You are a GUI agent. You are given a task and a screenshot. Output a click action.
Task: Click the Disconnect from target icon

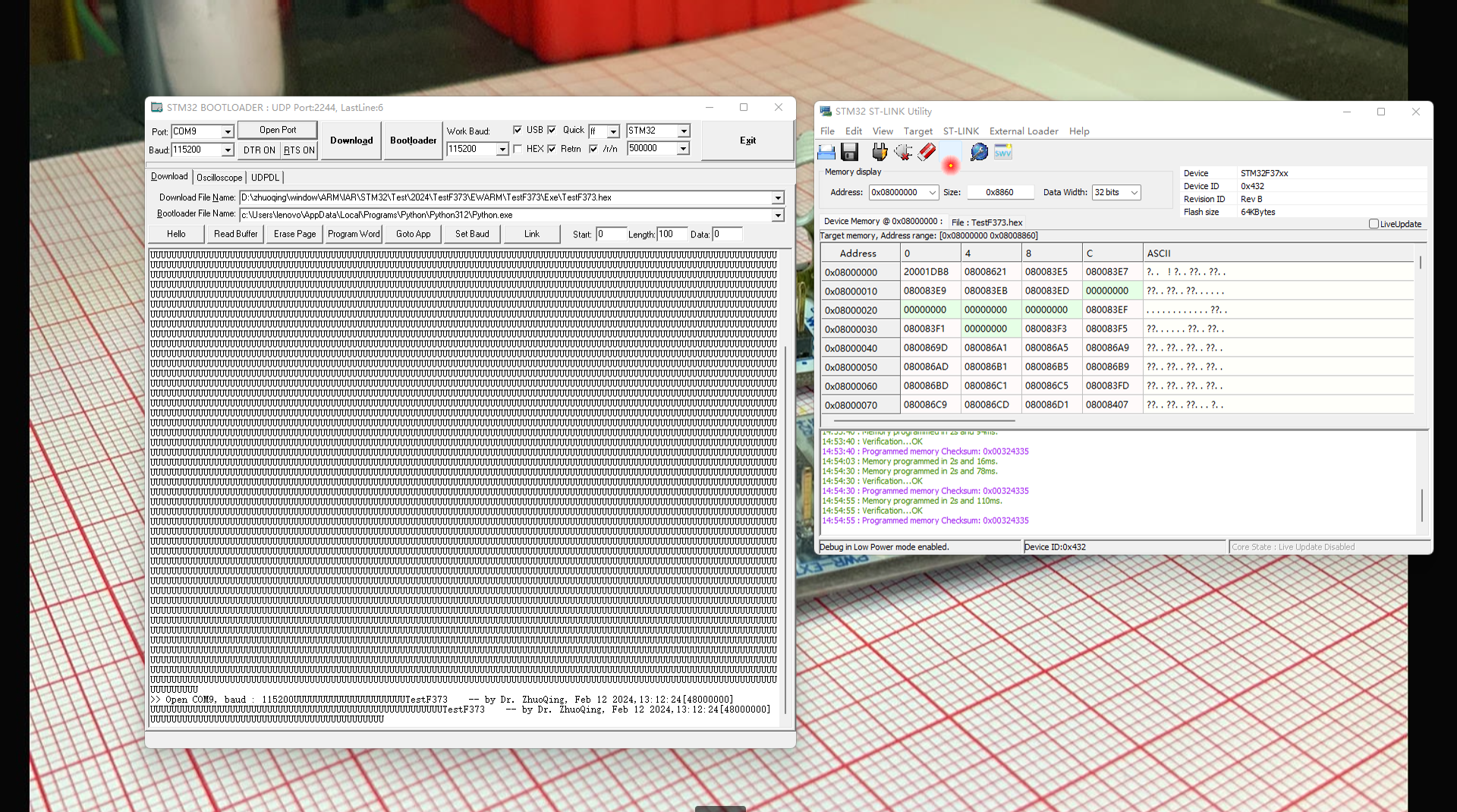tap(903, 153)
